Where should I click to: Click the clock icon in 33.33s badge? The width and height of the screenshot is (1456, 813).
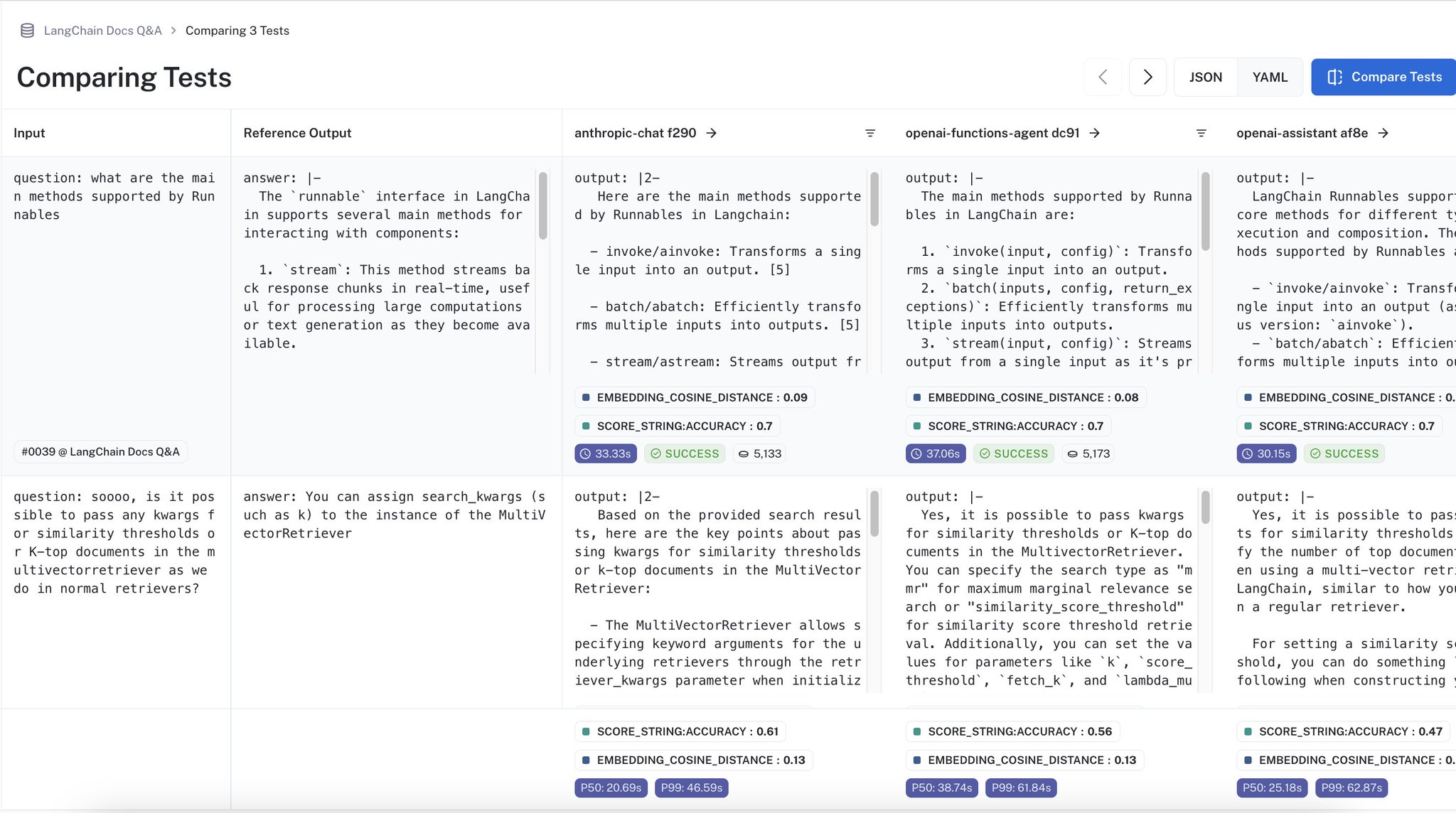pyautogui.click(x=585, y=453)
